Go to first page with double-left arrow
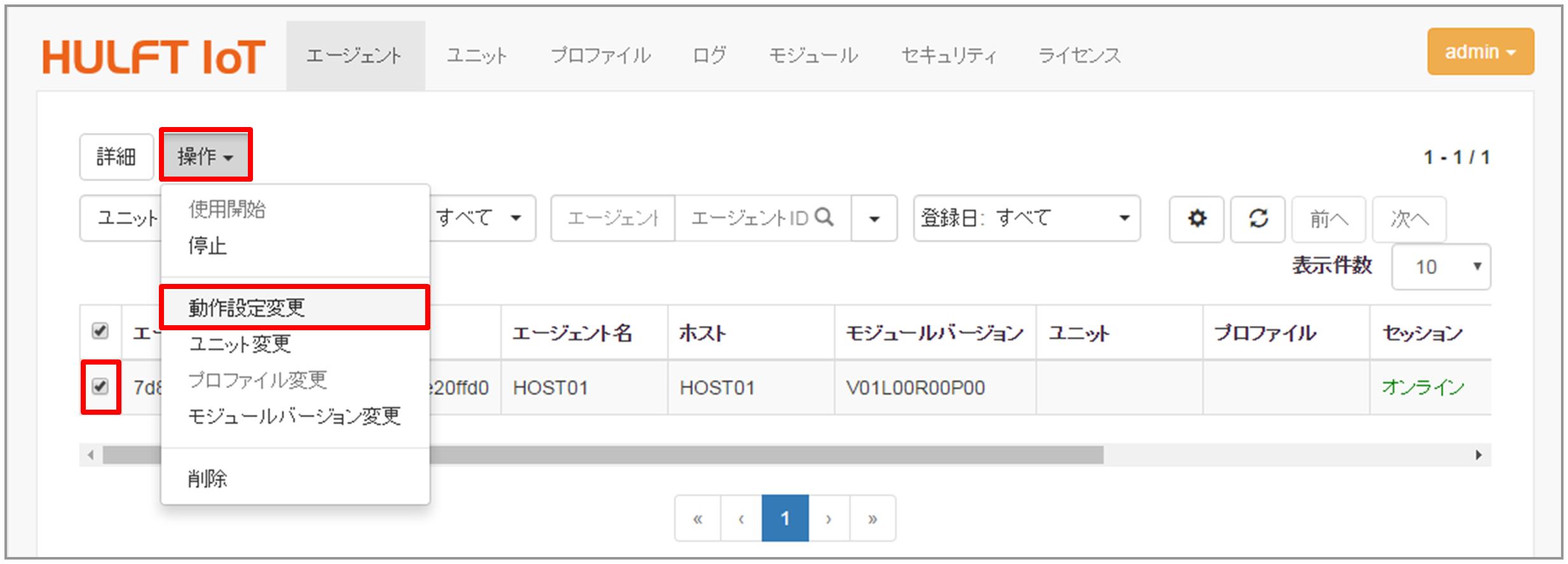Viewport: 1568px width, 564px height. (x=698, y=519)
